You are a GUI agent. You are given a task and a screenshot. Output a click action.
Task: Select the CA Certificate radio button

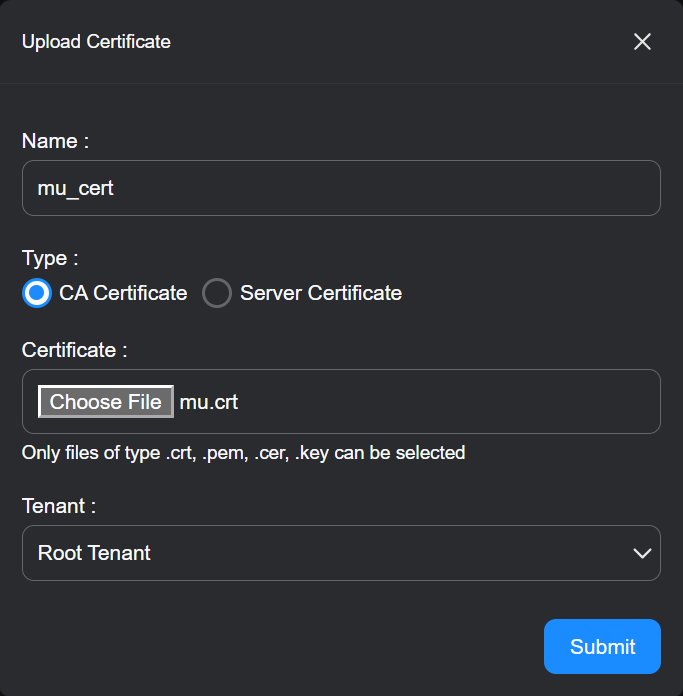coord(37,293)
